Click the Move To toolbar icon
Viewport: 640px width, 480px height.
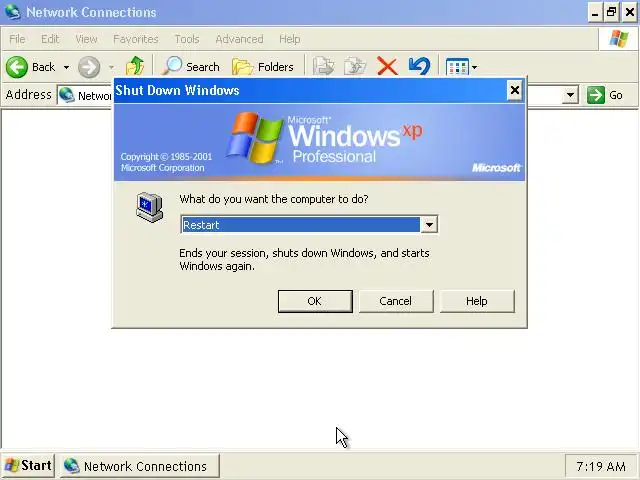tap(323, 66)
